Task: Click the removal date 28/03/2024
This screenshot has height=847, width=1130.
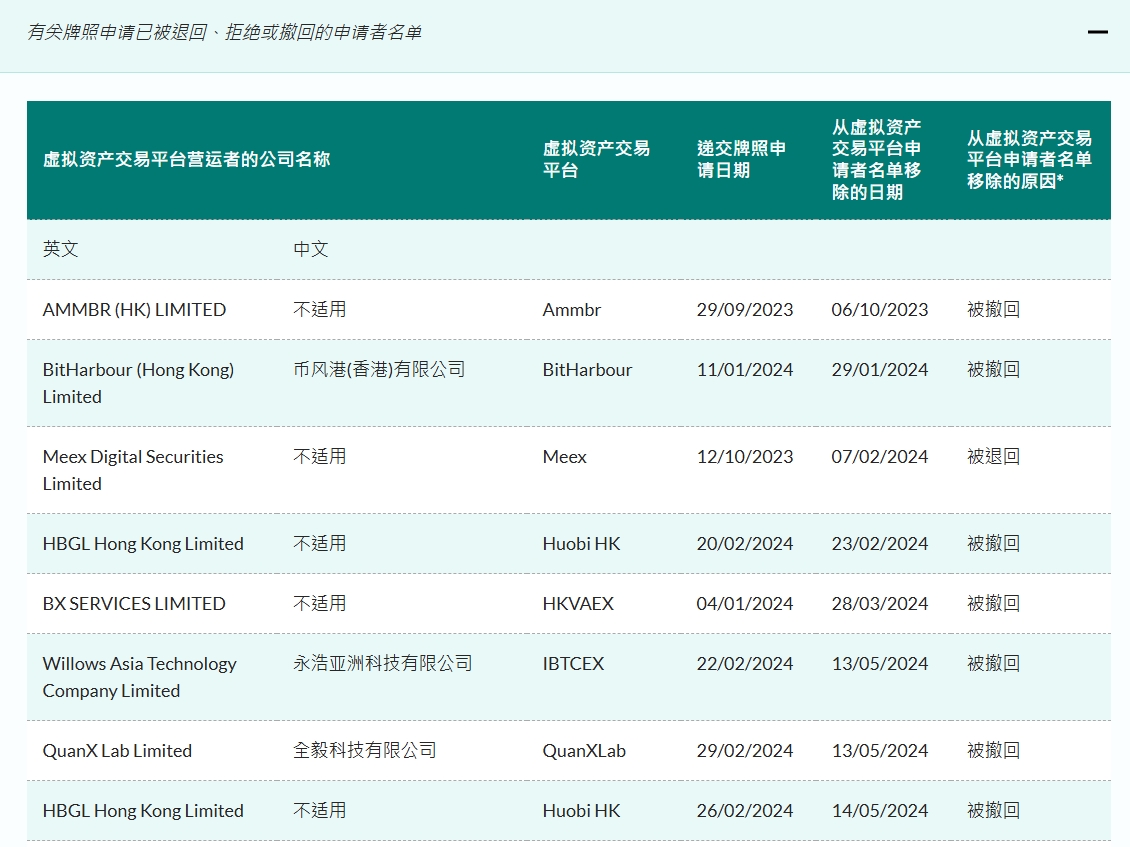Action: (879, 603)
